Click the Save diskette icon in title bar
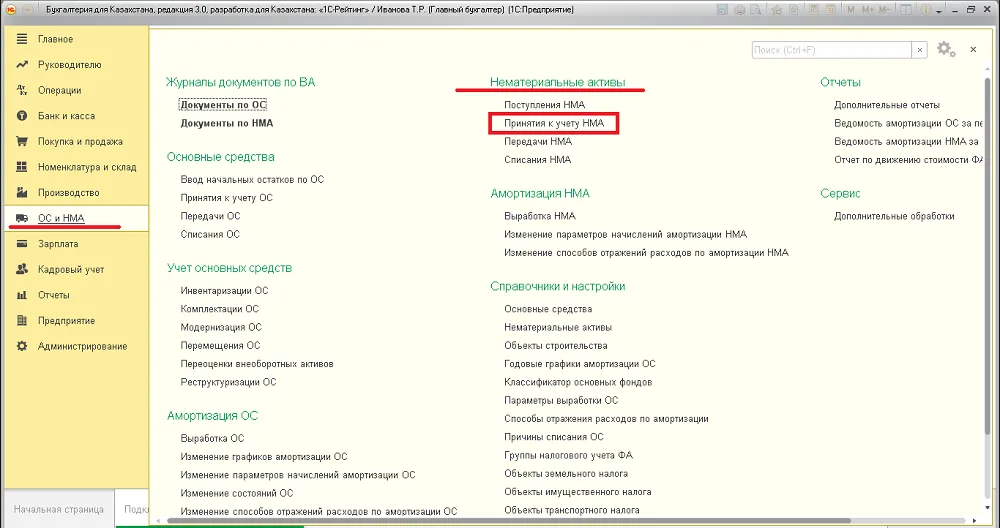 [x=722, y=10]
